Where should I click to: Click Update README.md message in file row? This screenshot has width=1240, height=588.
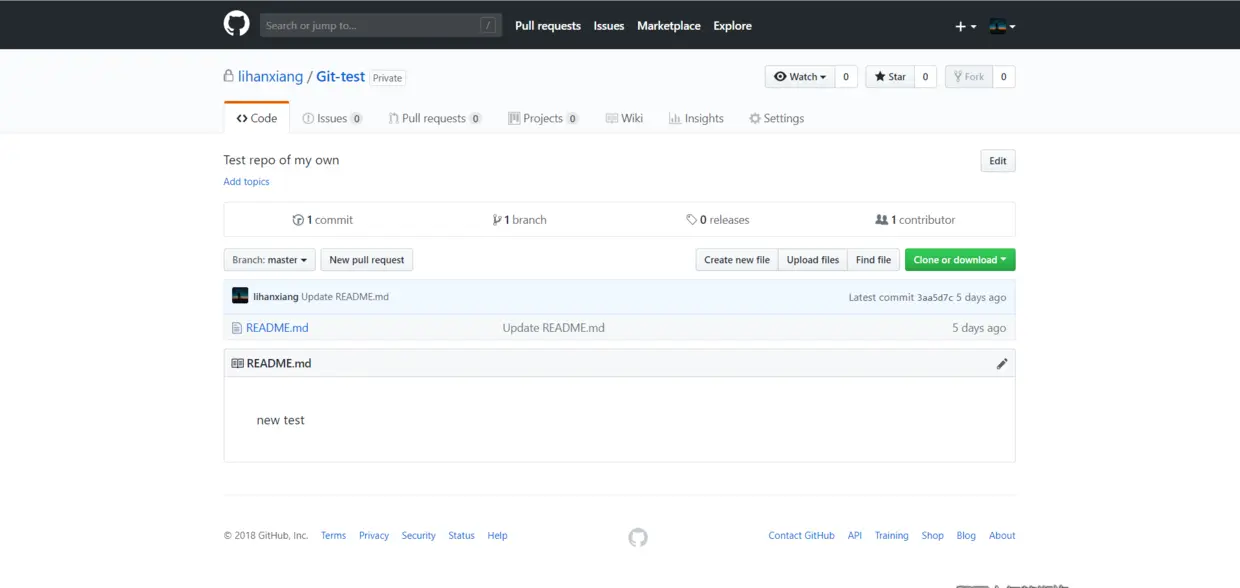[x=553, y=328]
